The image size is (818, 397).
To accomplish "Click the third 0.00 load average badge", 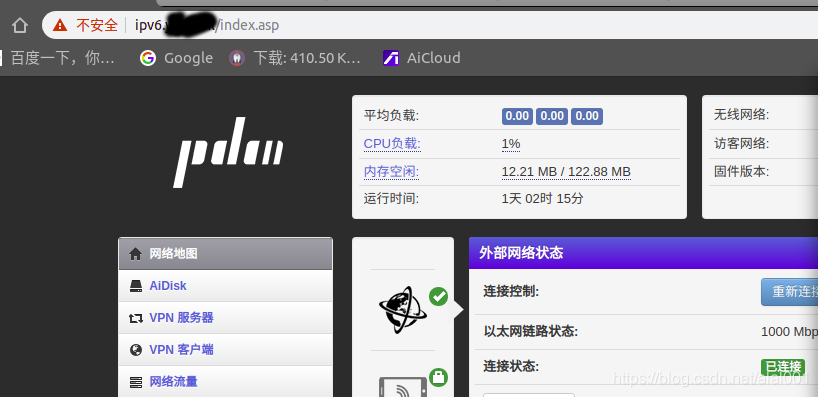I will (587, 116).
